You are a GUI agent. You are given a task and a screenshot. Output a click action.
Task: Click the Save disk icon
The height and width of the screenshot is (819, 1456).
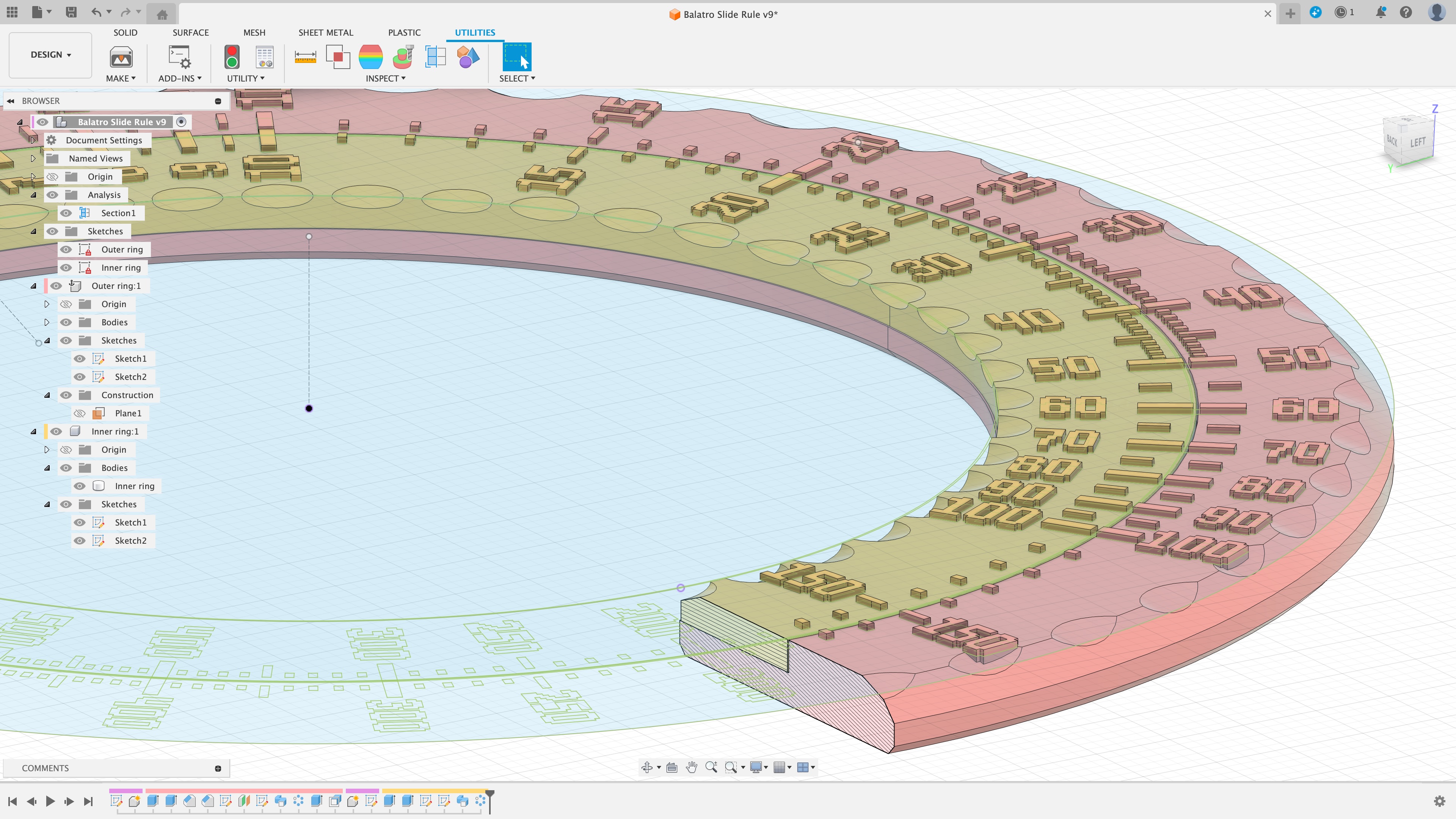[x=71, y=13]
